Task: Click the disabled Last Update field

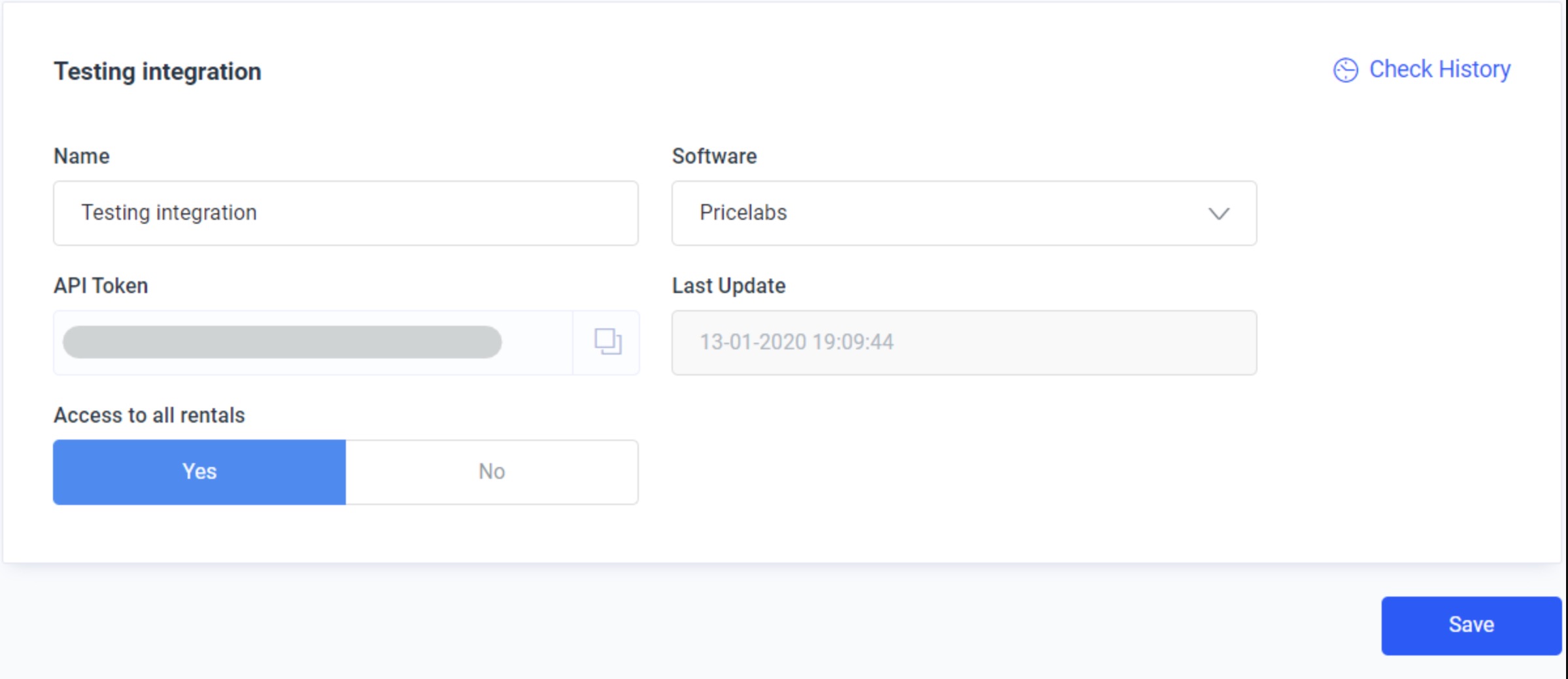Action: pos(964,343)
